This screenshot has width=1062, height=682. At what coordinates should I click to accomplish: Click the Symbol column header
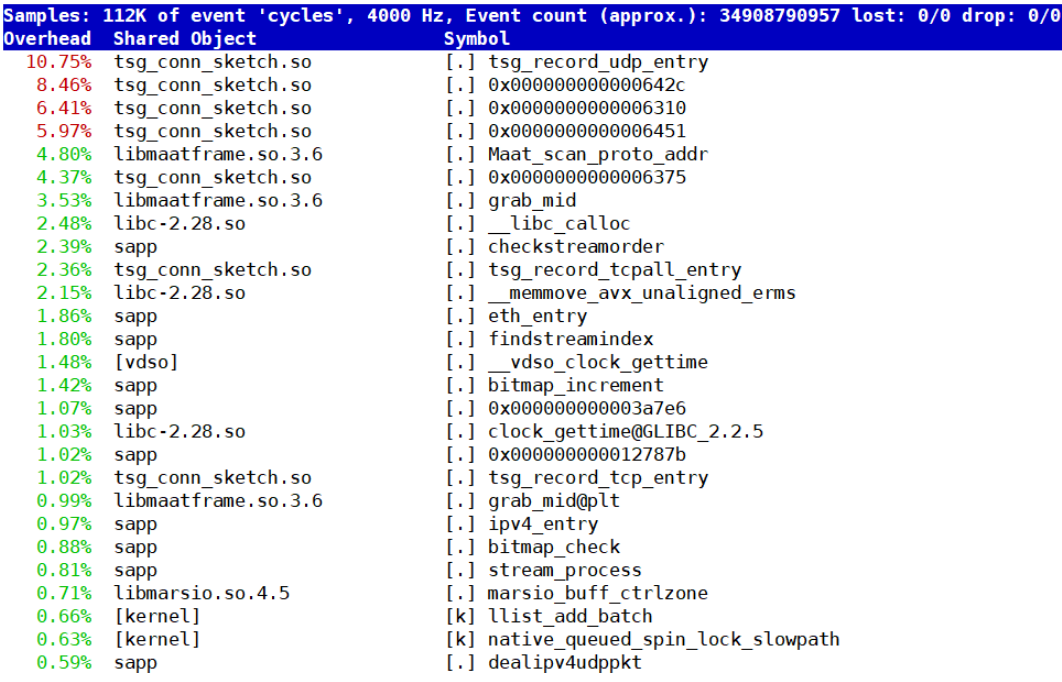click(x=476, y=39)
